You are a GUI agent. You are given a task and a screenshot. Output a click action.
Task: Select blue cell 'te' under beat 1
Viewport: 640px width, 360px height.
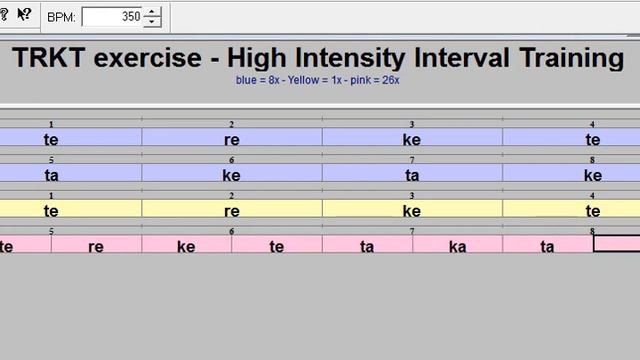click(x=71, y=137)
